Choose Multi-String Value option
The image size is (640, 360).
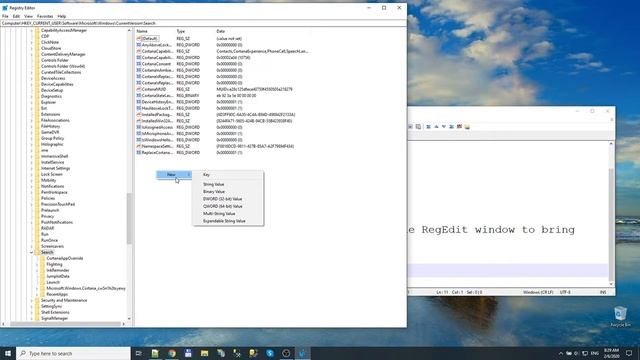coord(228,214)
